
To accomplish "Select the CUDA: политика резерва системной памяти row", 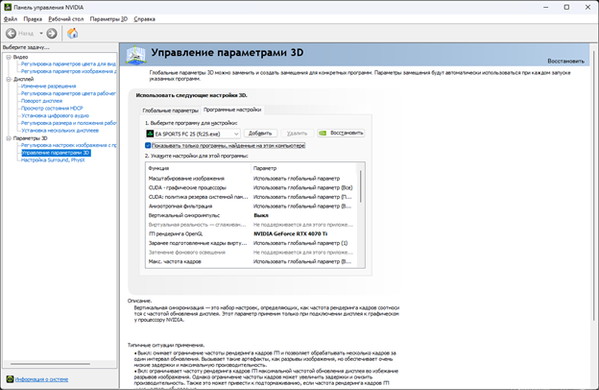I will pos(251,197).
